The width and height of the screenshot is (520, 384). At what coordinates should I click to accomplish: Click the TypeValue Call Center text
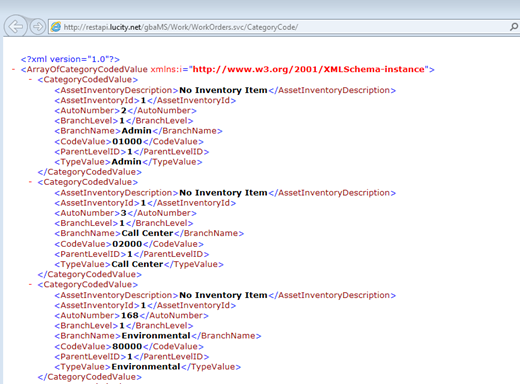coord(137,264)
